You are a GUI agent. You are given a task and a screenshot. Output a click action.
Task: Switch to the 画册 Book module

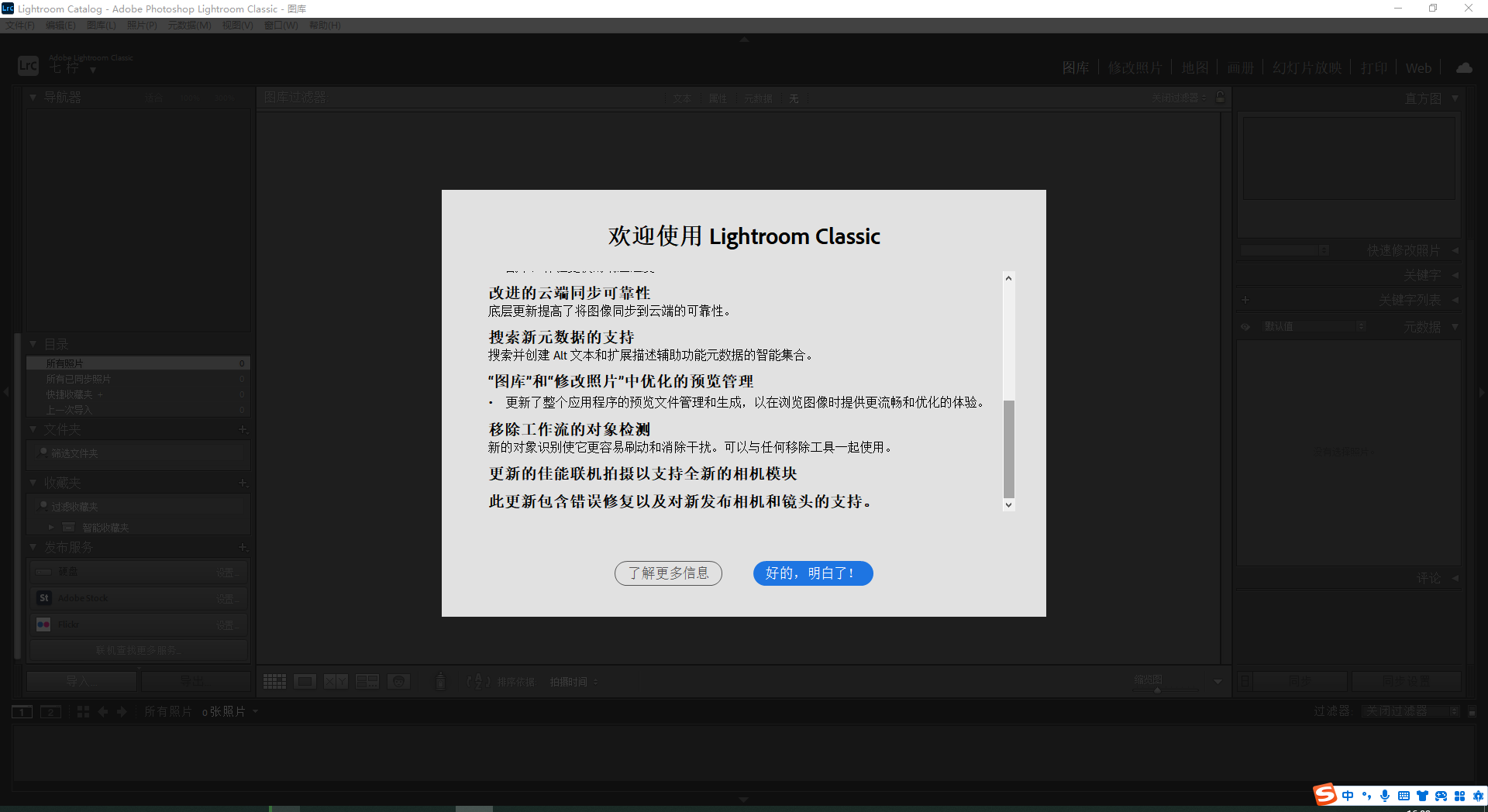click(1240, 68)
